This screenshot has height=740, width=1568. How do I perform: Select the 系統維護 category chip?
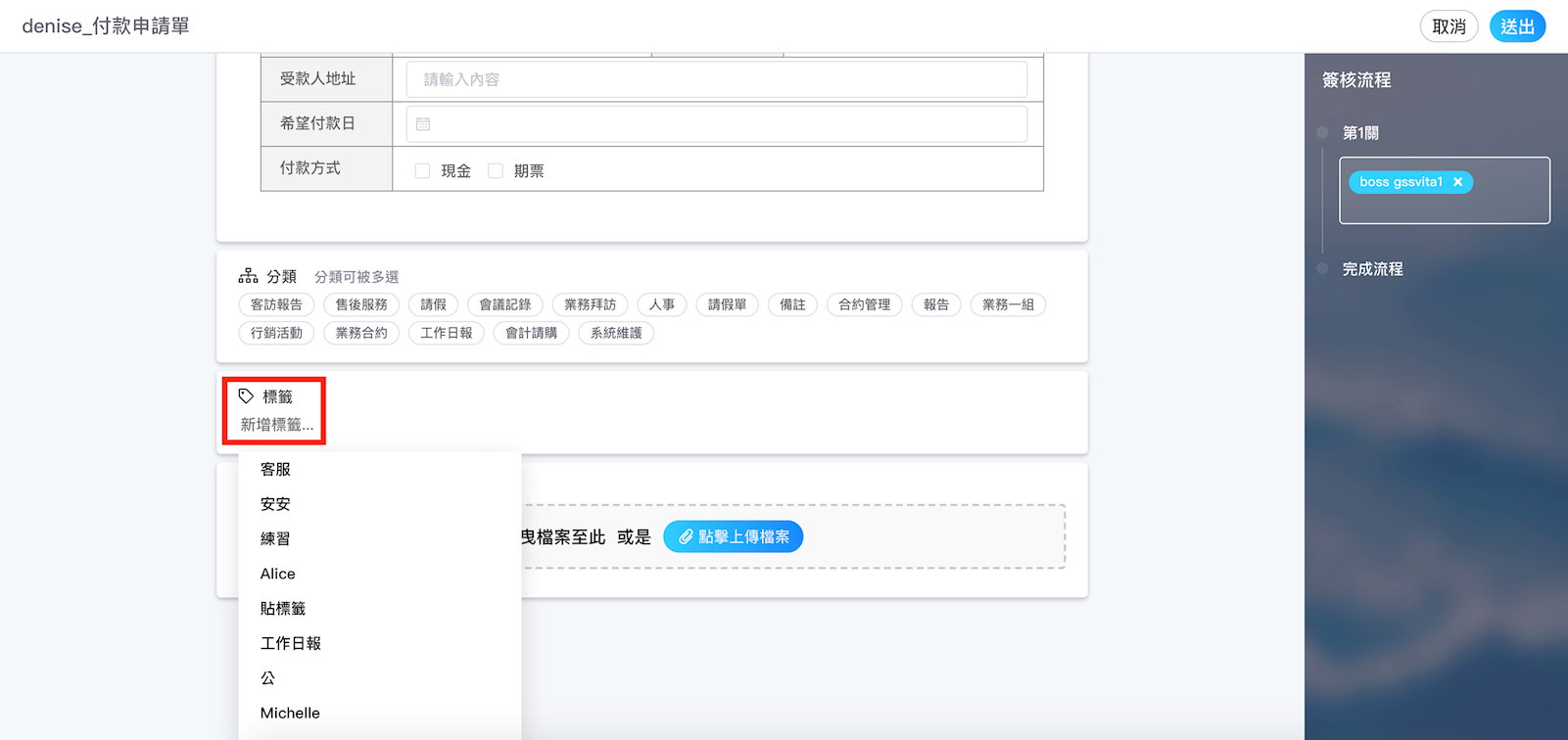tap(616, 333)
